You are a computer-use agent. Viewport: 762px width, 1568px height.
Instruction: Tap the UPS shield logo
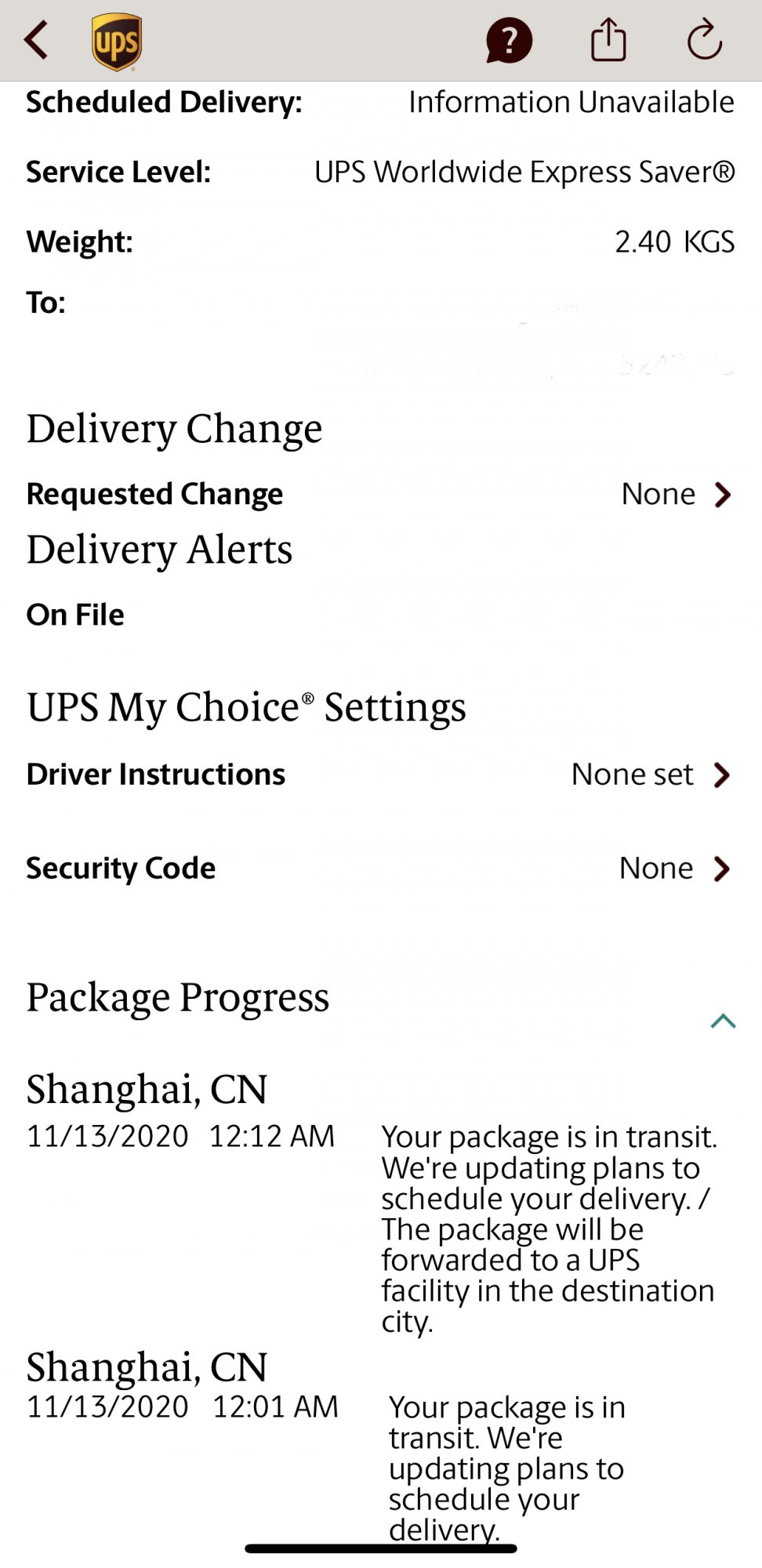(117, 42)
